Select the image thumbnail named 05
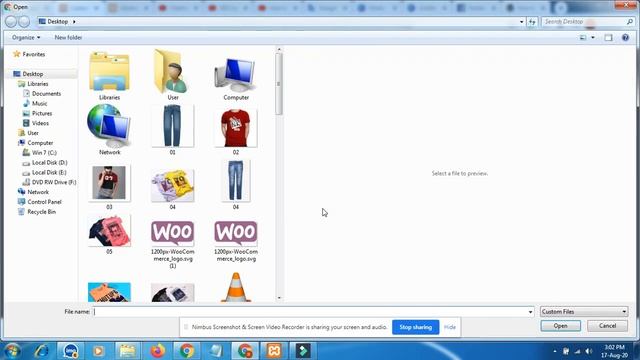Image resolution: width=640 pixels, height=360 pixels. tap(109, 231)
